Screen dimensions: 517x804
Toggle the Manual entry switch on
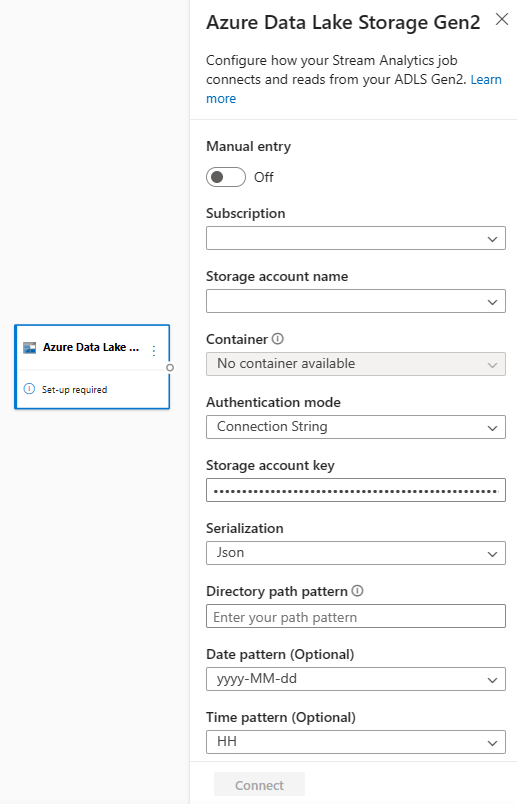click(x=226, y=177)
